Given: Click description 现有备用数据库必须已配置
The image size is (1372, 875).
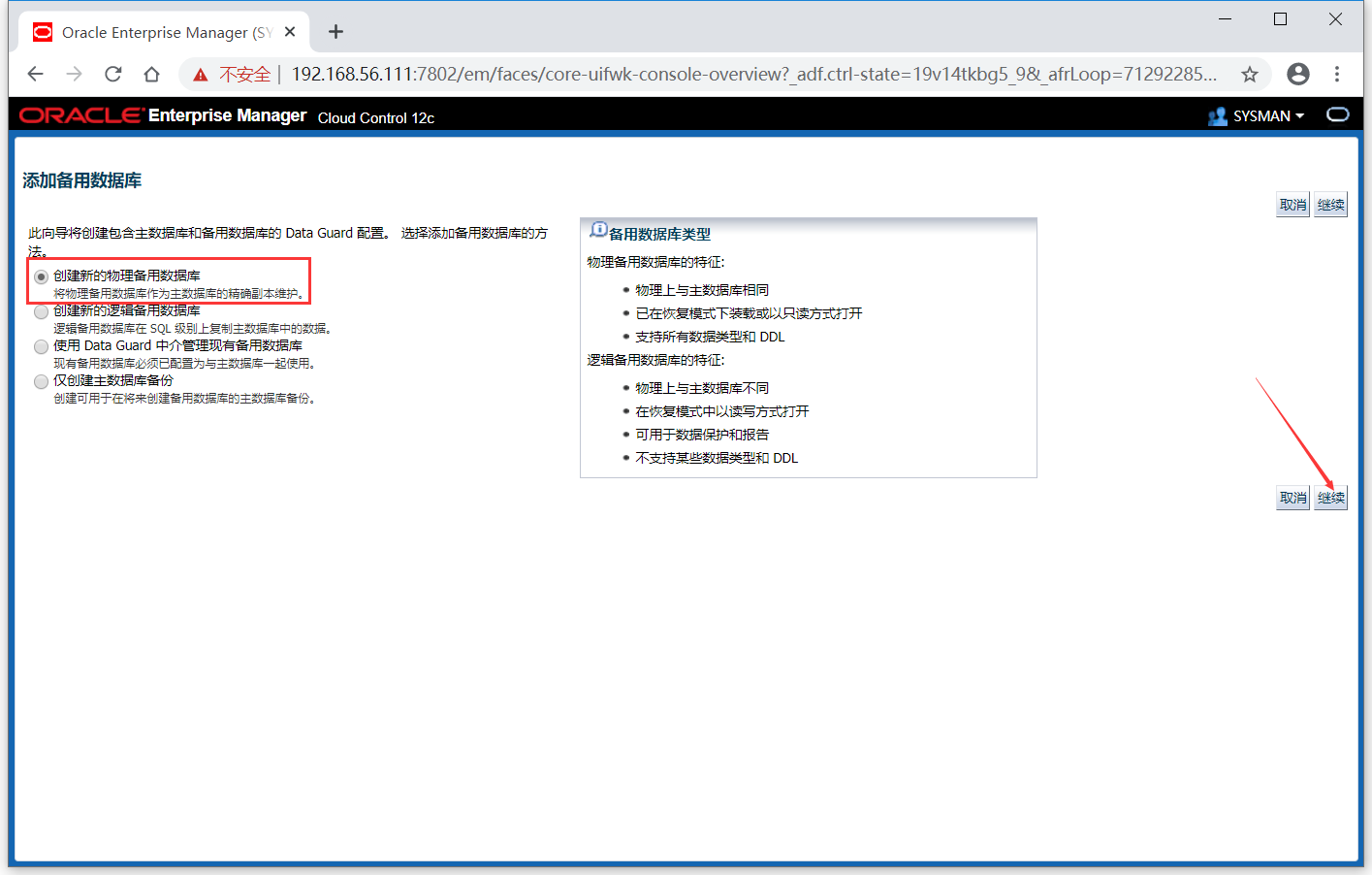Looking at the screenshot, I should [185, 363].
